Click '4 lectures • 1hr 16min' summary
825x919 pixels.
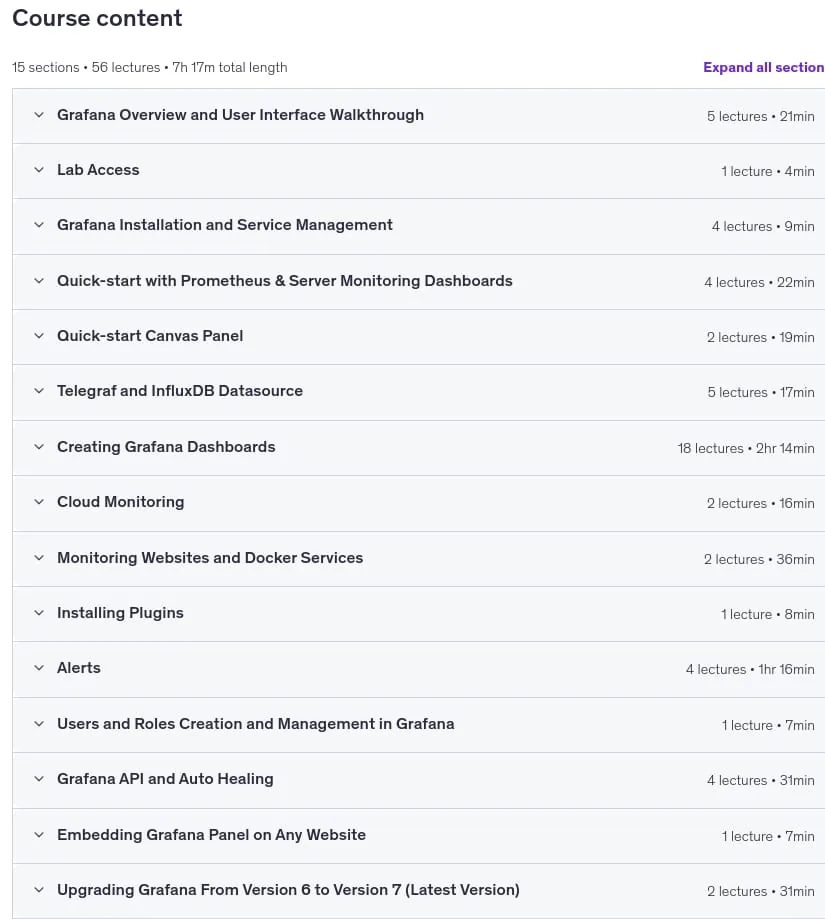coord(750,669)
